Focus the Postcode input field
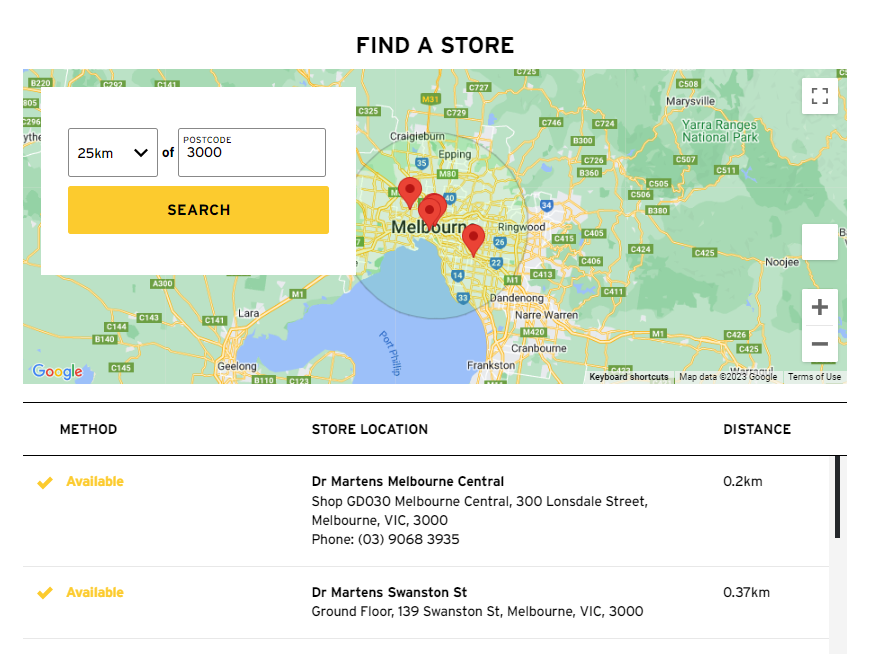The image size is (879, 668). coord(252,152)
